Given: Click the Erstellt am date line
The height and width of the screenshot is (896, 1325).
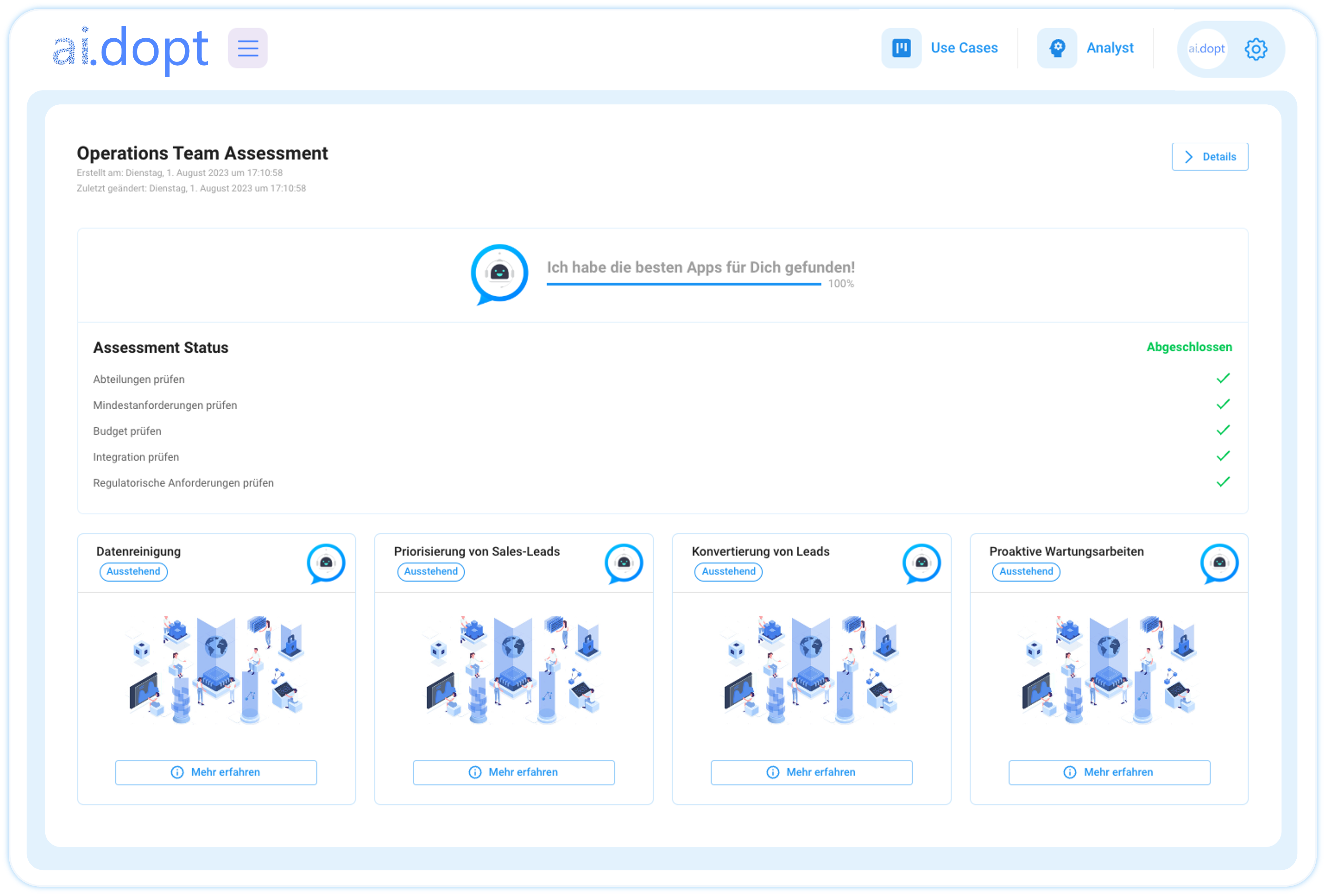Looking at the screenshot, I should (x=180, y=173).
